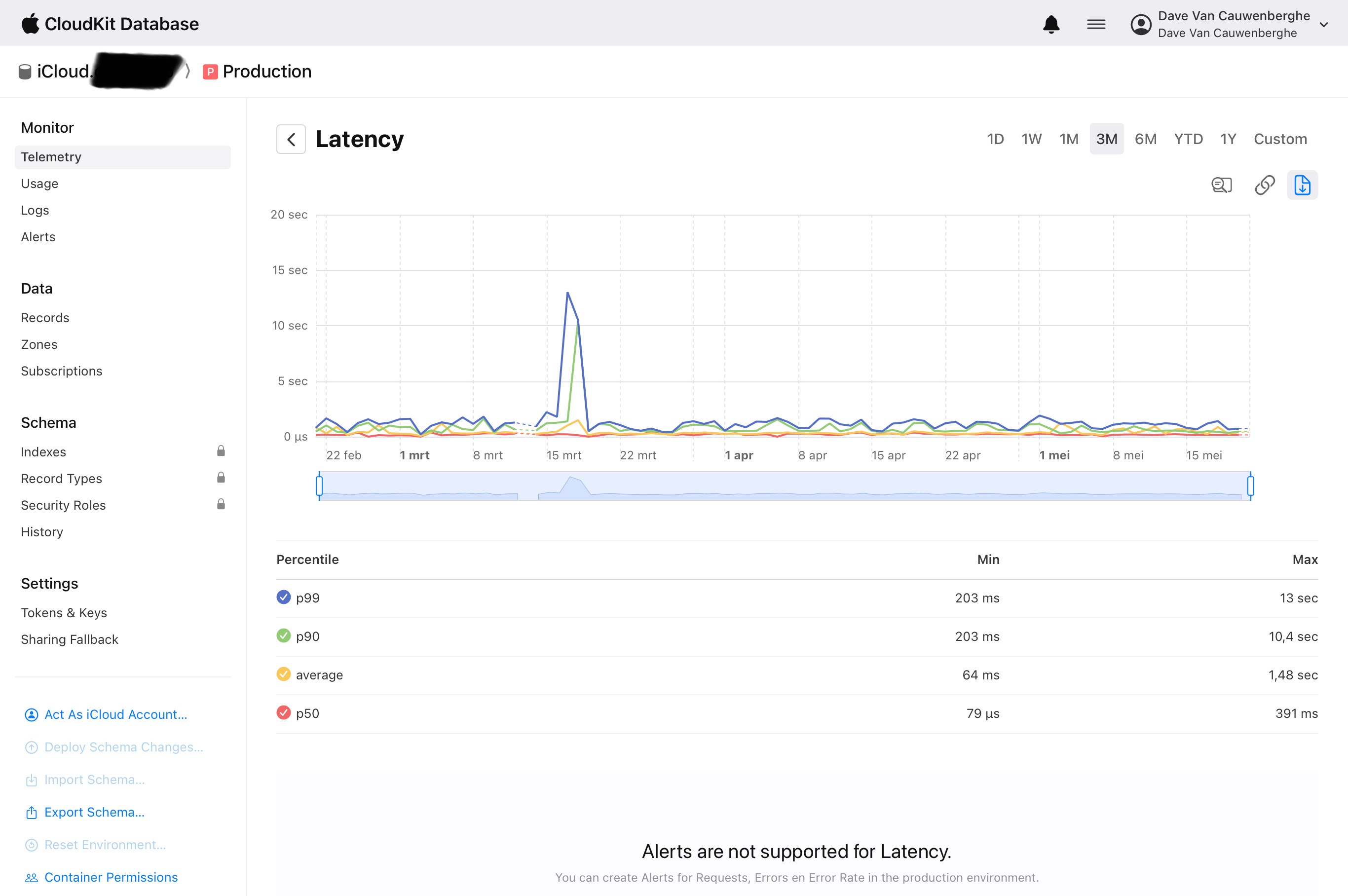Click the iCloud container database icon
Image resolution: width=1348 pixels, height=896 pixels.
click(25, 72)
